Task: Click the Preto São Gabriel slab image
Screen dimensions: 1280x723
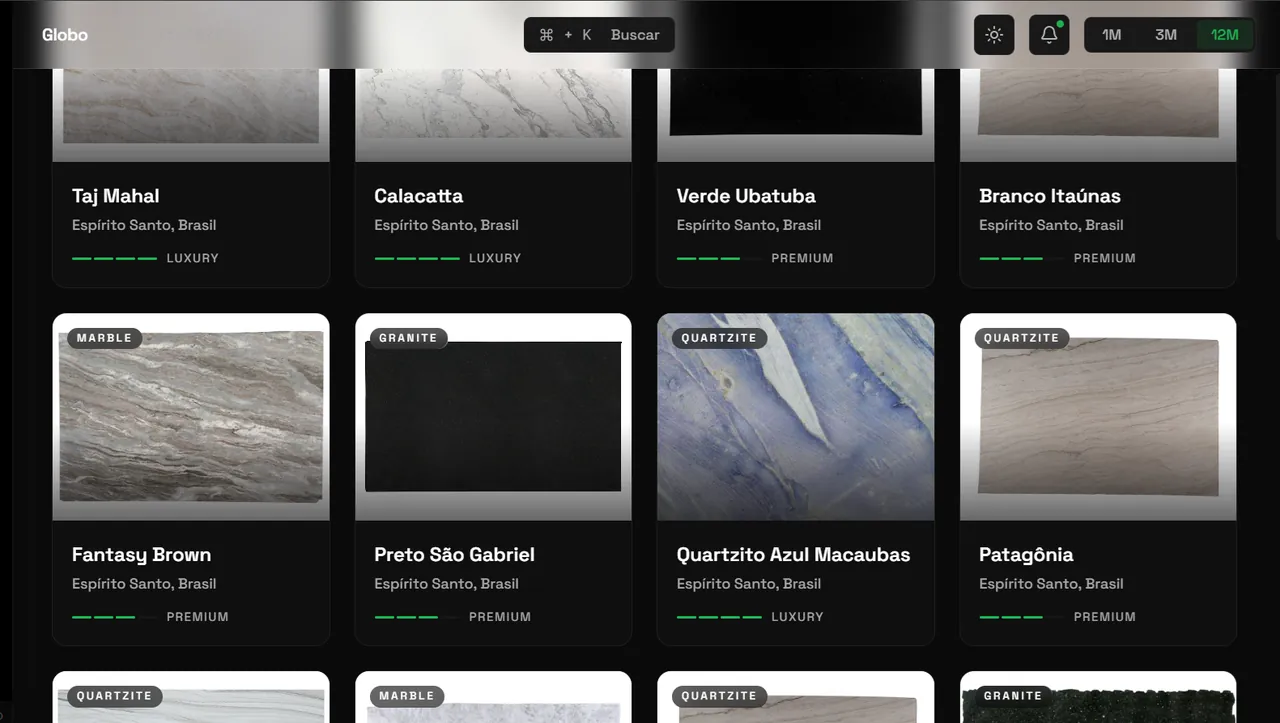Action: (493, 417)
